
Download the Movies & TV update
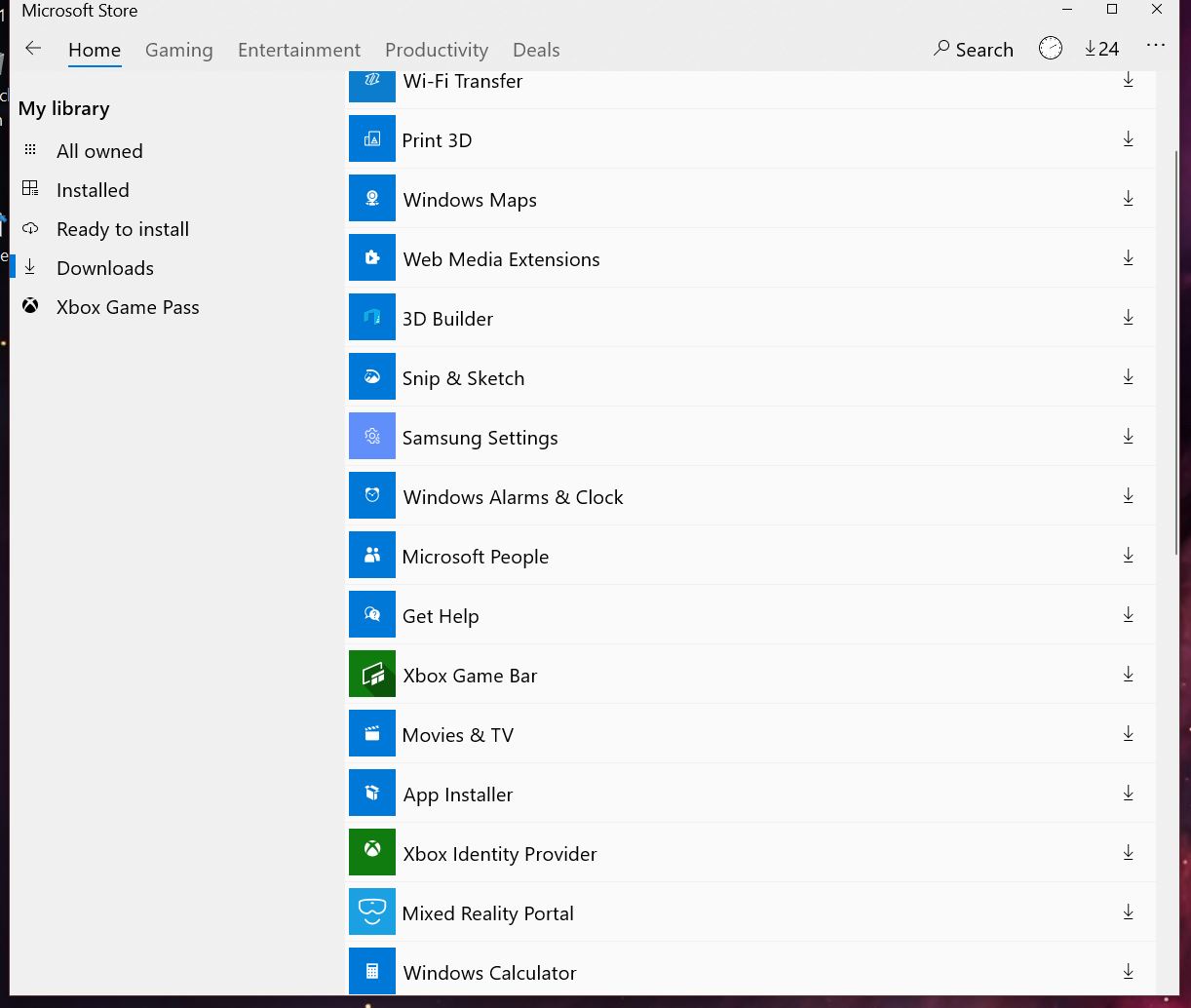click(1128, 734)
